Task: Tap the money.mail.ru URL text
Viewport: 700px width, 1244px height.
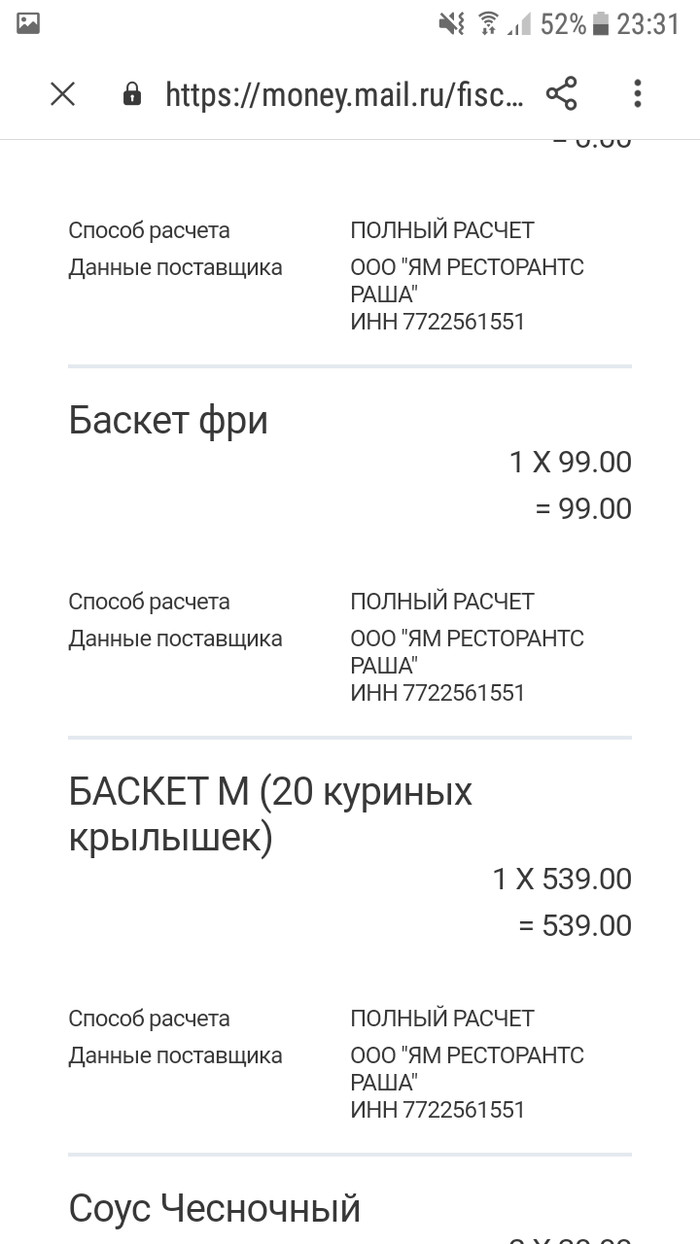Action: [x=344, y=94]
